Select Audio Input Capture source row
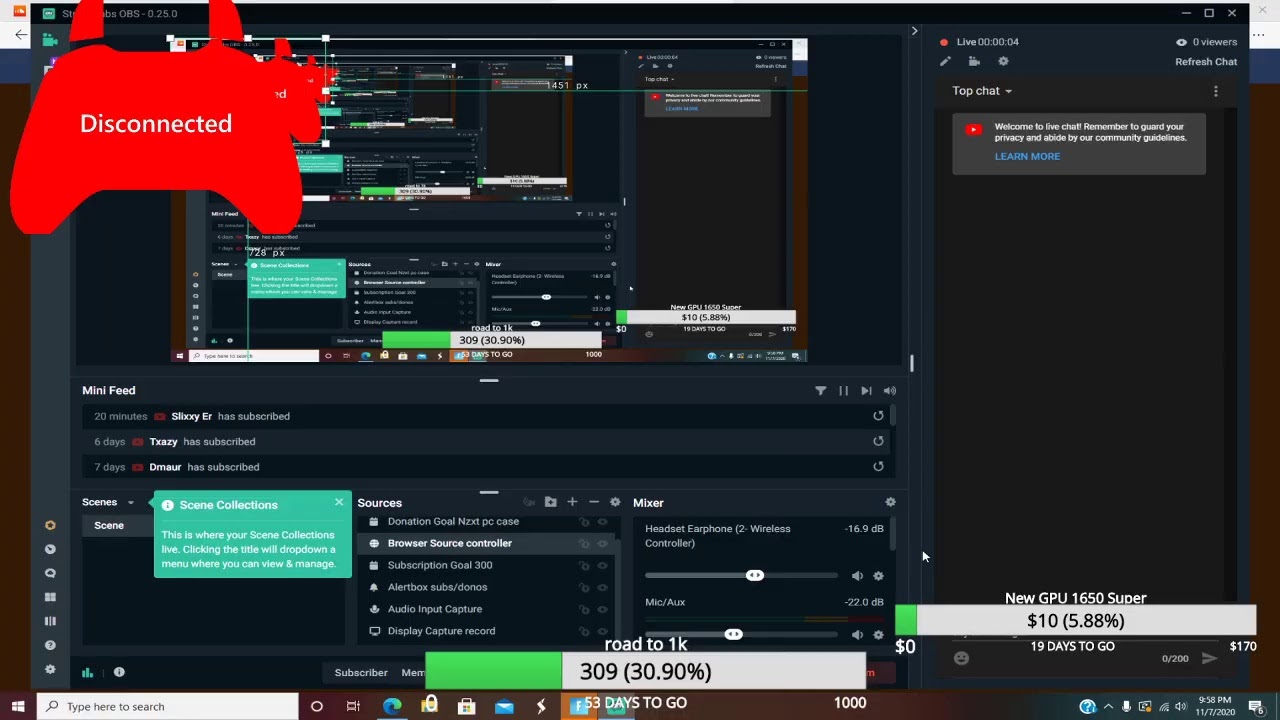Image resolution: width=1280 pixels, height=720 pixels. (x=487, y=609)
